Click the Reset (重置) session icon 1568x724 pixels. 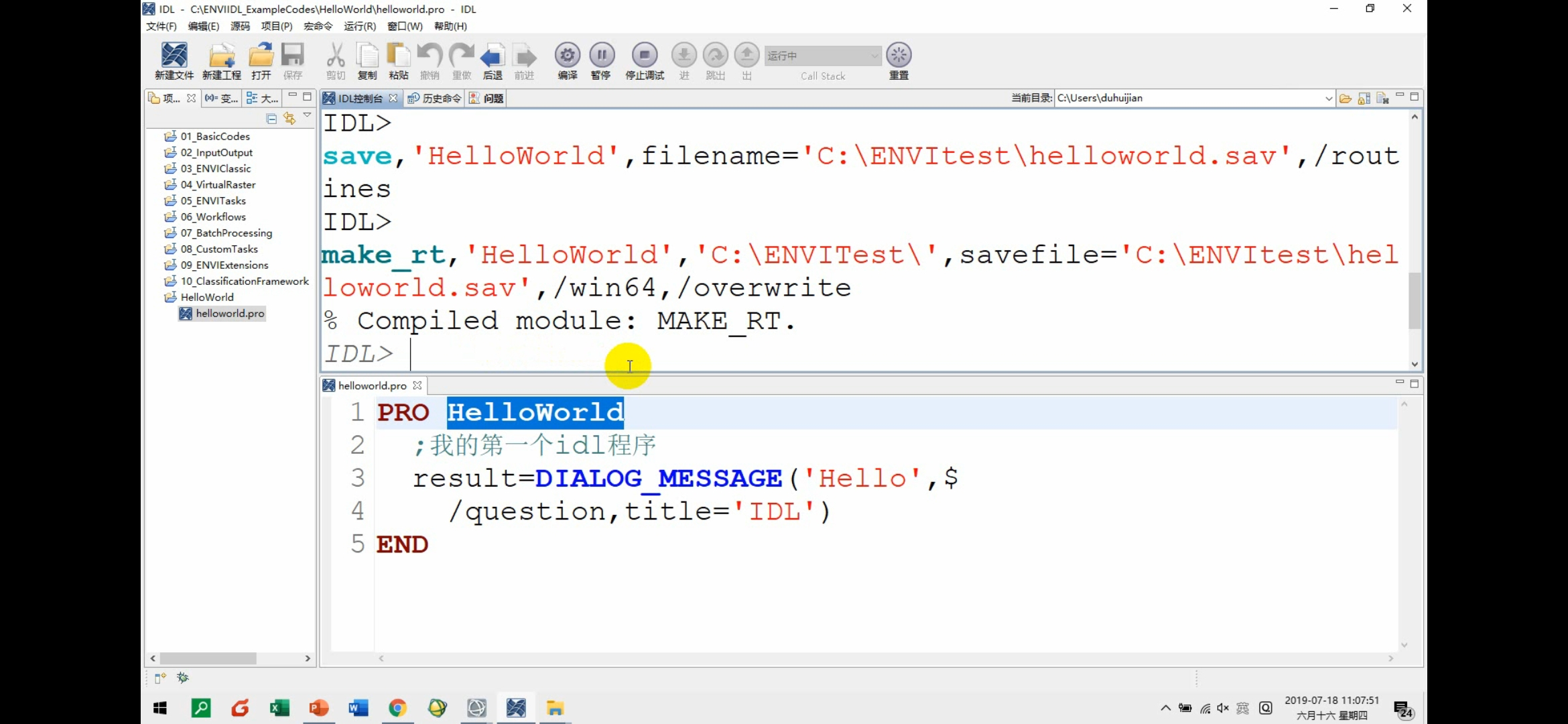[x=899, y=56]
